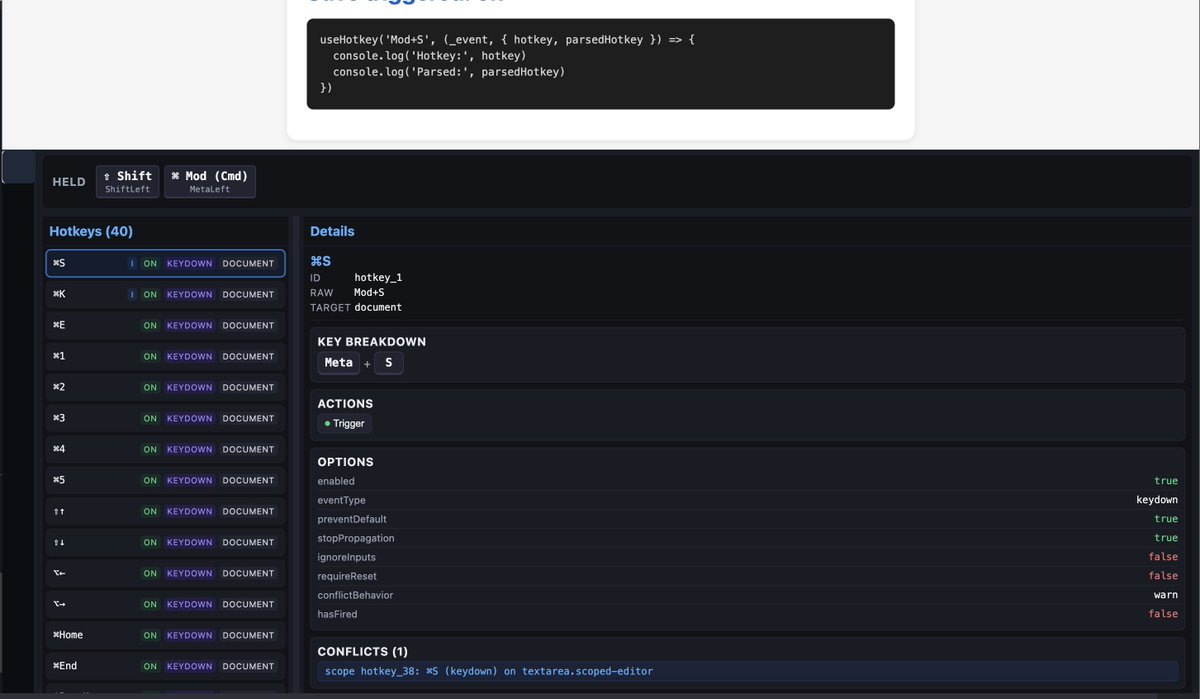Click the ON badge of the ⌘K hotkey

150,295
